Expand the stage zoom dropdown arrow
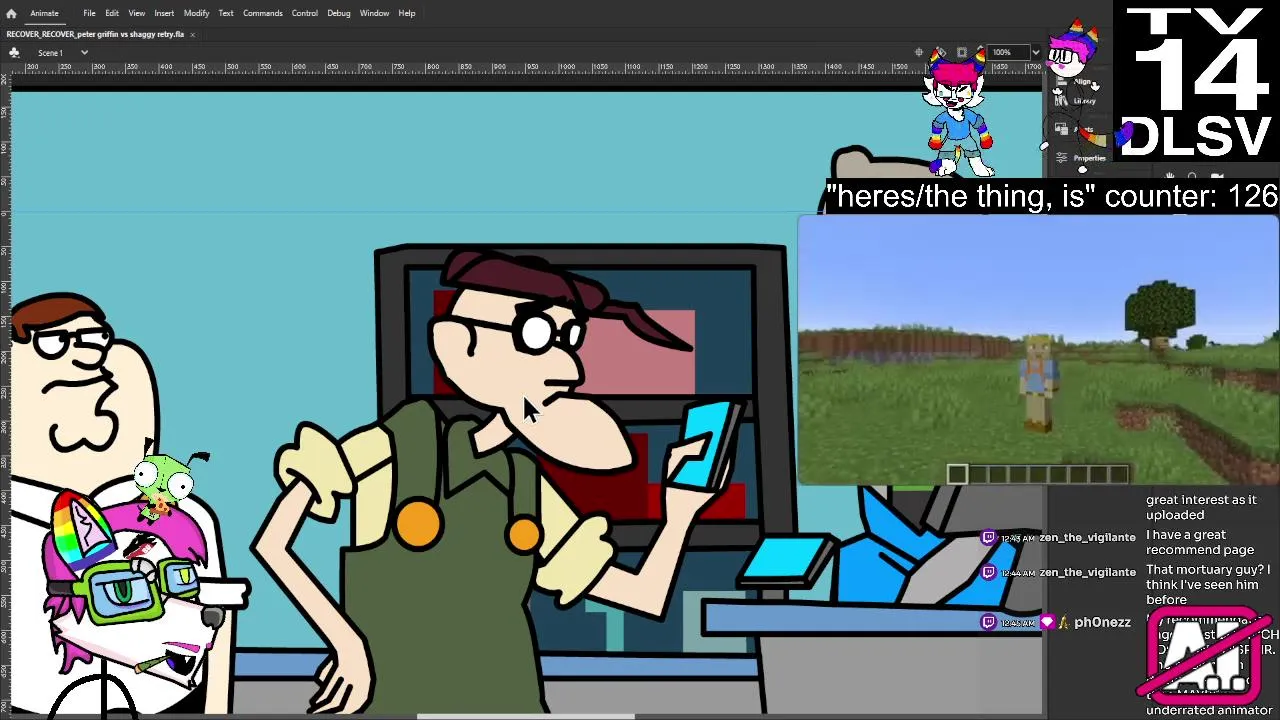 coord(1035,52)
